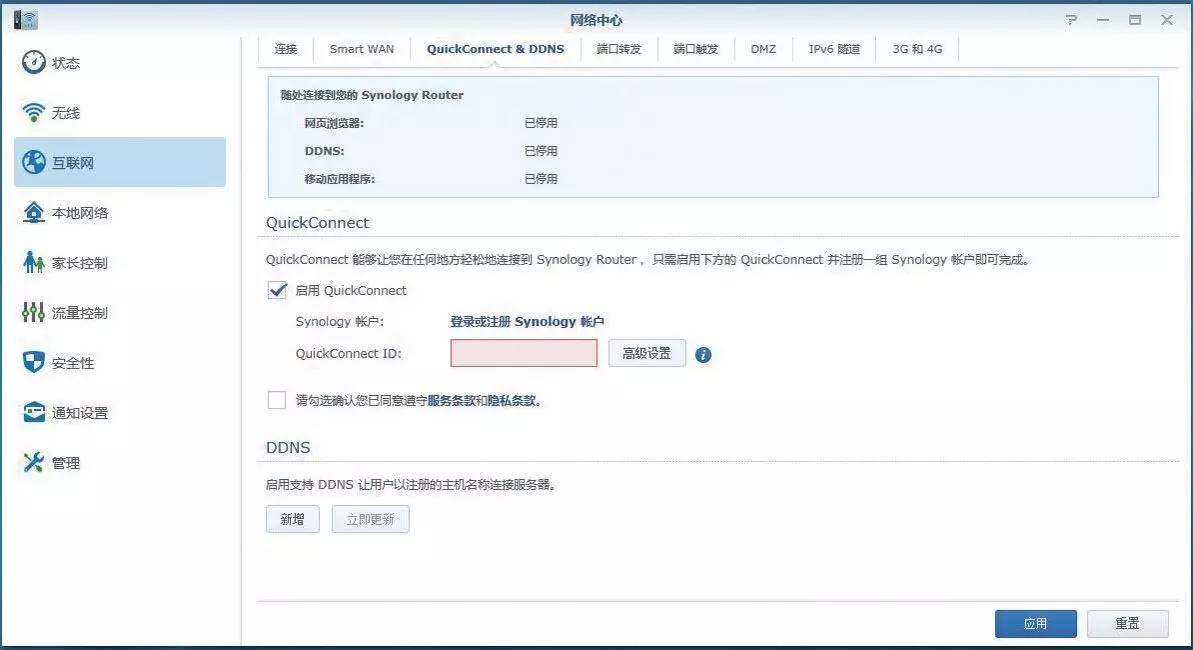Switch to the Smart WAN tab
Screen dimensions: 1193x650
[361, 49]
